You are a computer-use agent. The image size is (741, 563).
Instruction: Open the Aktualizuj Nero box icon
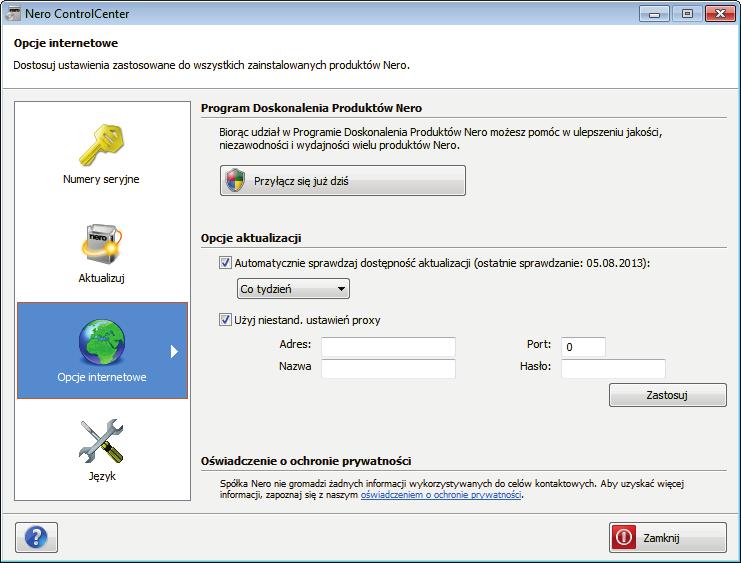[102, 244]
